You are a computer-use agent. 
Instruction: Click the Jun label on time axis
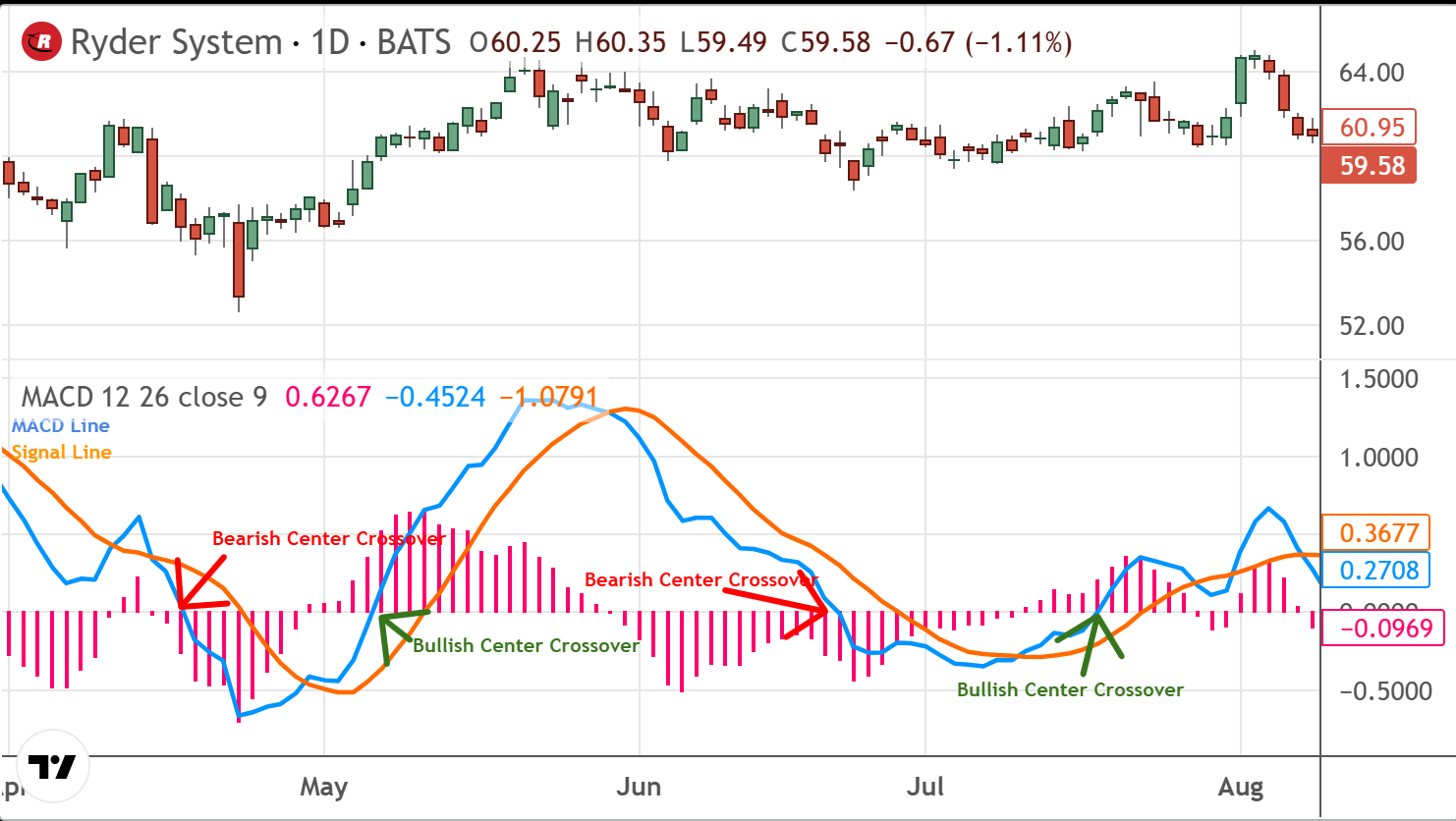coord(640,787)
